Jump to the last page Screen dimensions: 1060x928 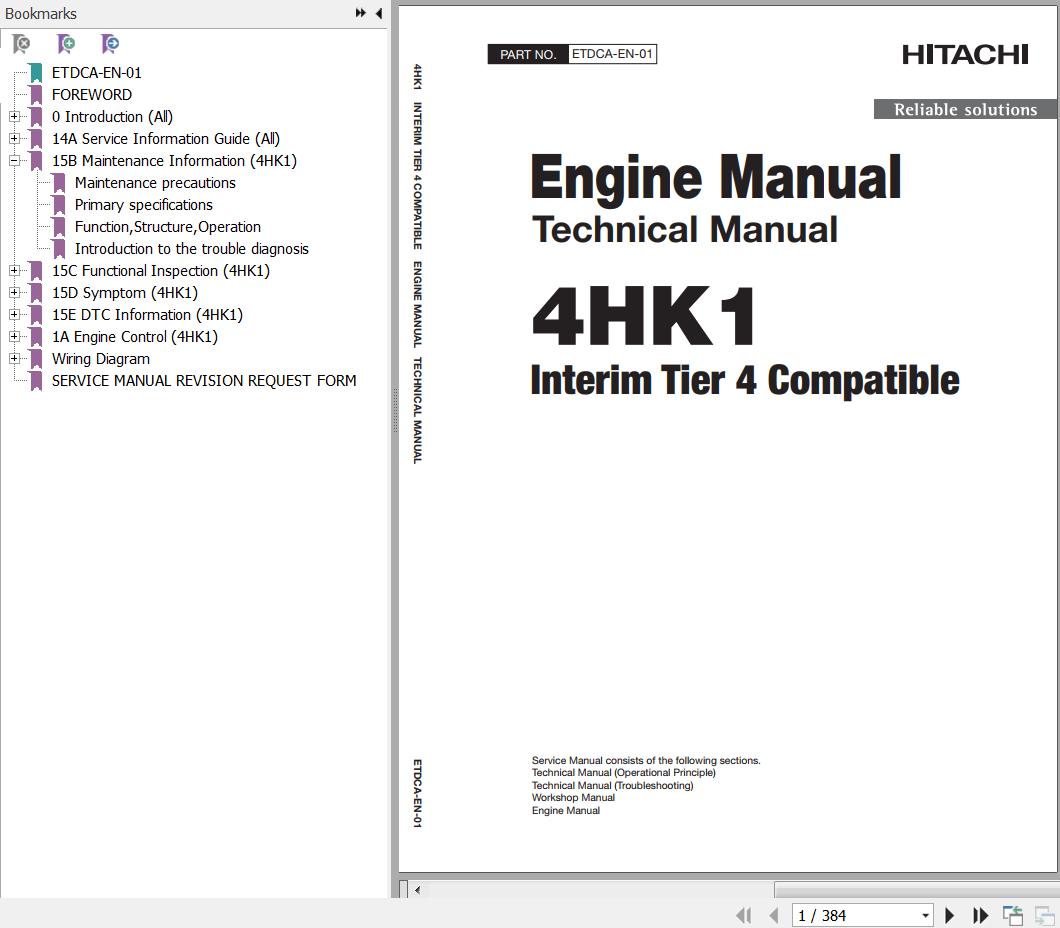pos(980,915)
